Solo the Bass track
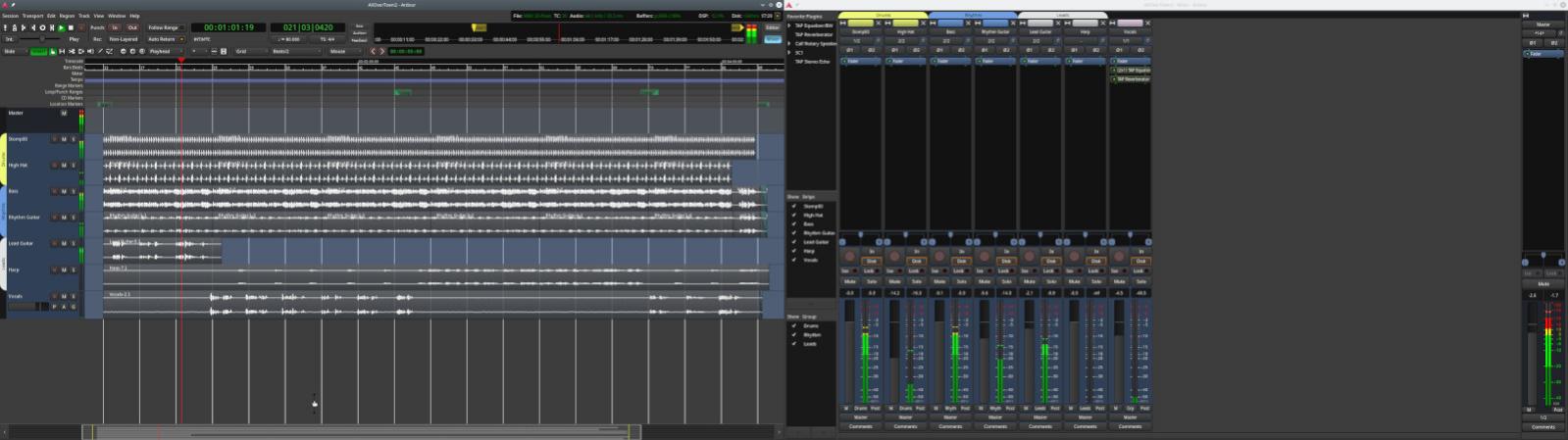This screenshot has height=440, width=1568. [x=73, y=192]
